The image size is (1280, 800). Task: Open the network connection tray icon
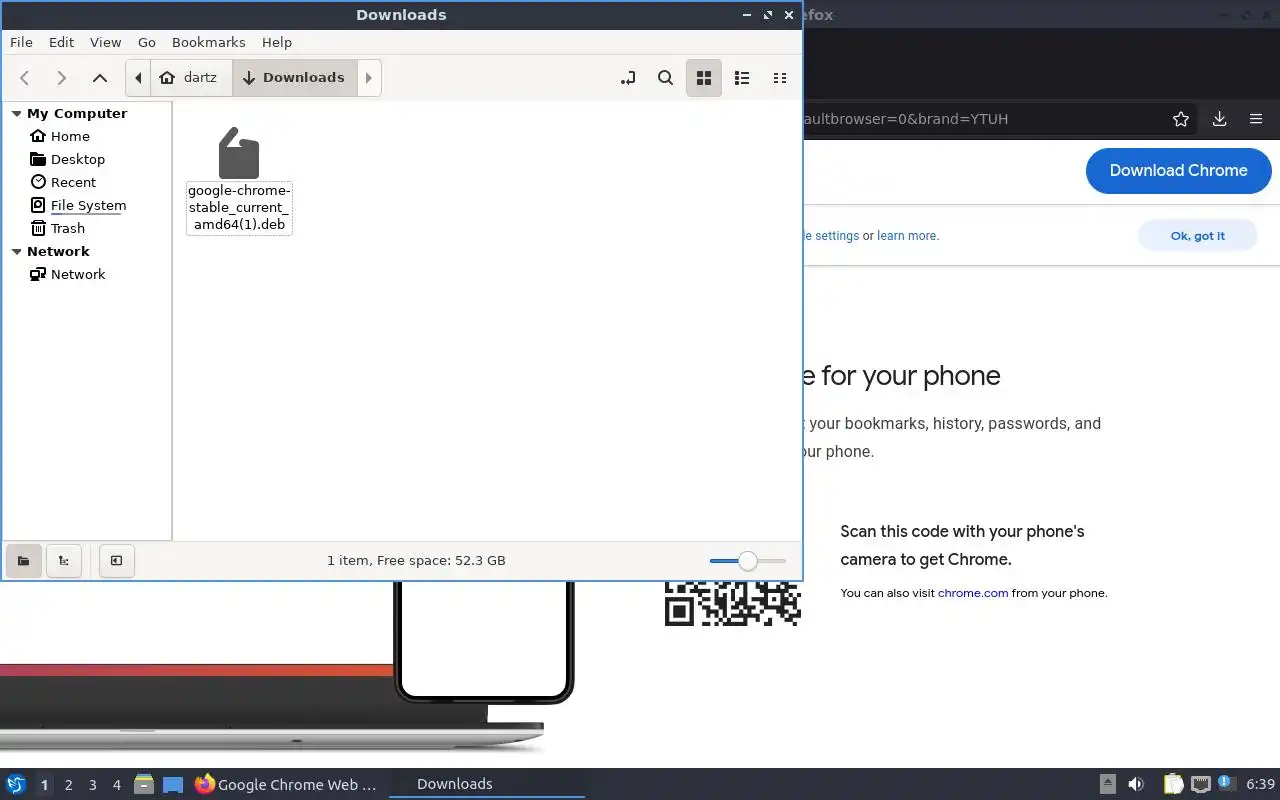tap(1201, 784)
